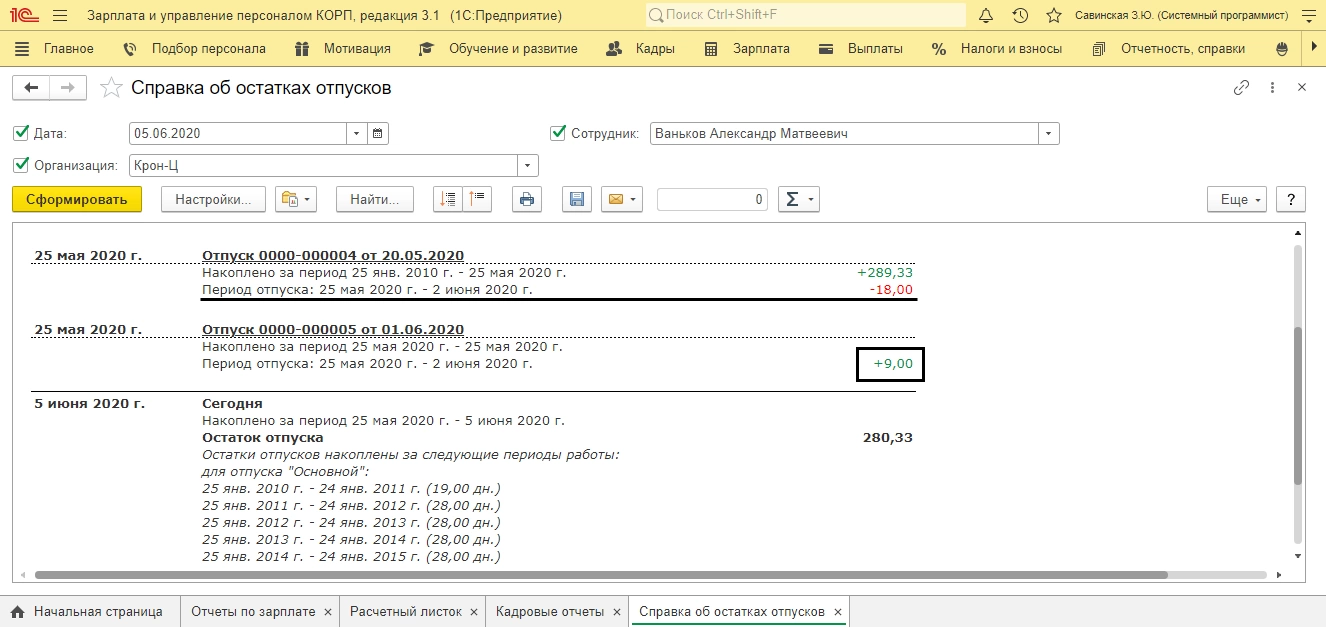
Task: Open report variants dropdown icon
Action: pyautogui.click(x=296, y=199)
